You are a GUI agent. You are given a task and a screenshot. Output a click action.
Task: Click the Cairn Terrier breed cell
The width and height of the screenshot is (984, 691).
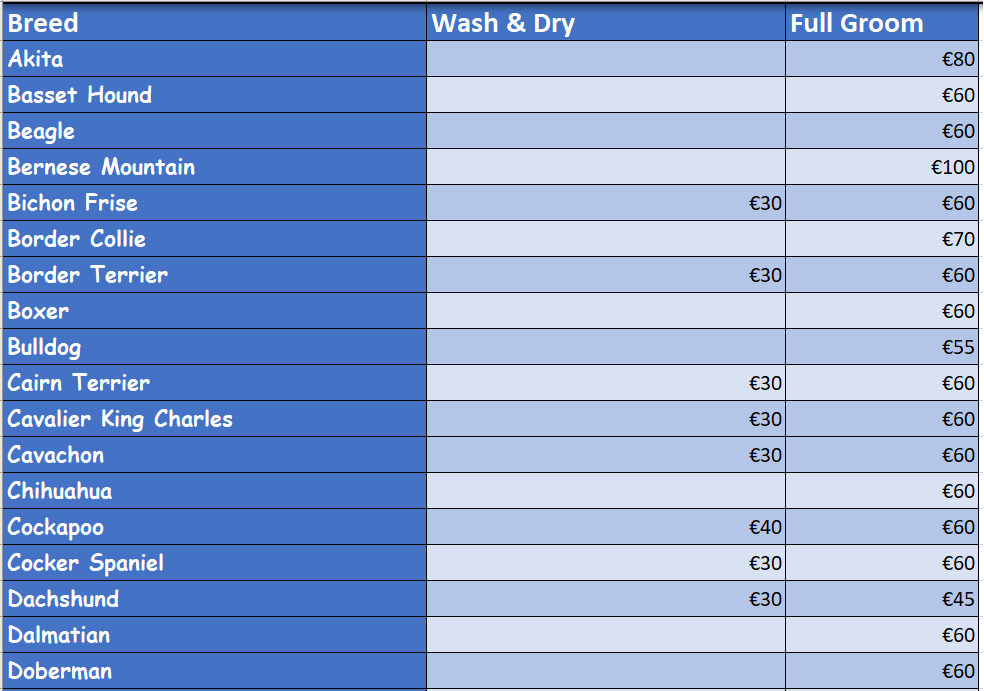(x=215, y=383)
